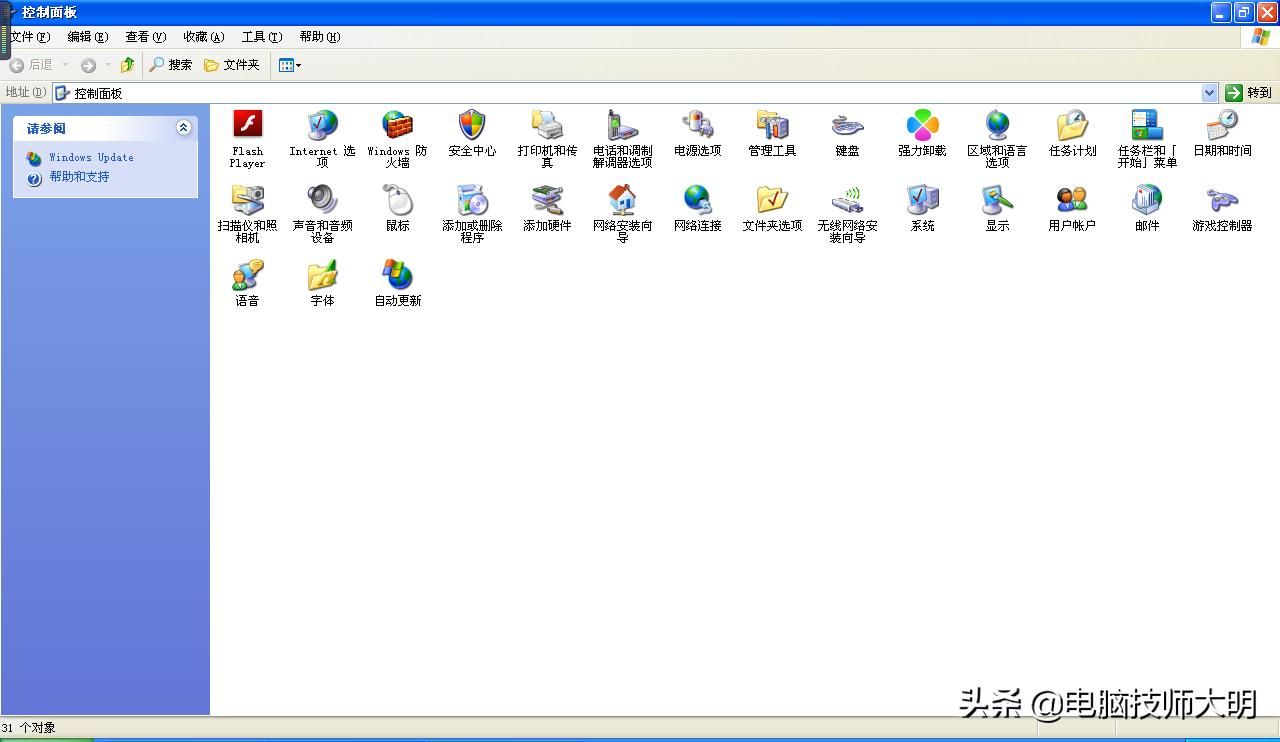Click the address field showing 控制面板
Viewport: 1280px width, 742px height.
click(x=627, y=93)
